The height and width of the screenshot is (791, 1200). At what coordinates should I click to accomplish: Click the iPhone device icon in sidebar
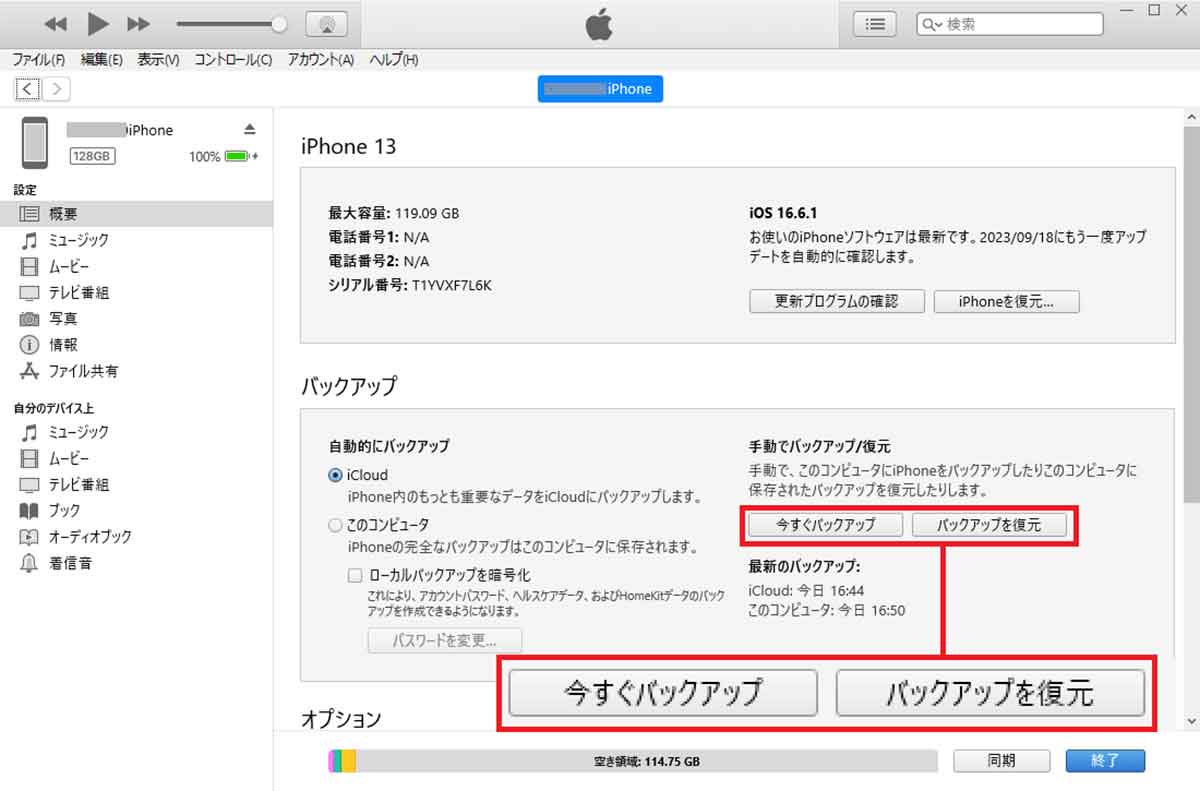click(35, 143)
